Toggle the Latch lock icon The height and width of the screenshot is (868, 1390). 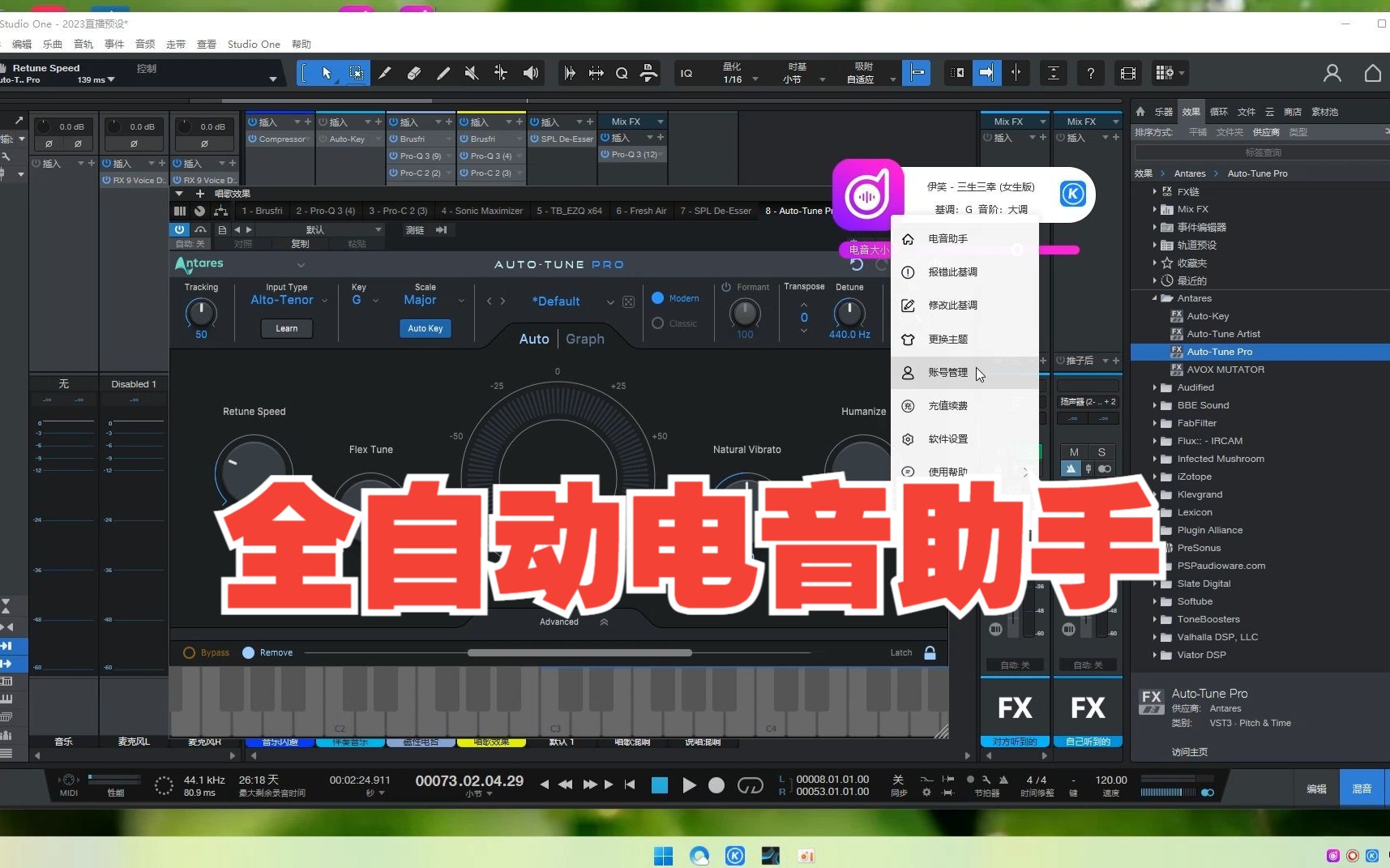tap(930, 652)
